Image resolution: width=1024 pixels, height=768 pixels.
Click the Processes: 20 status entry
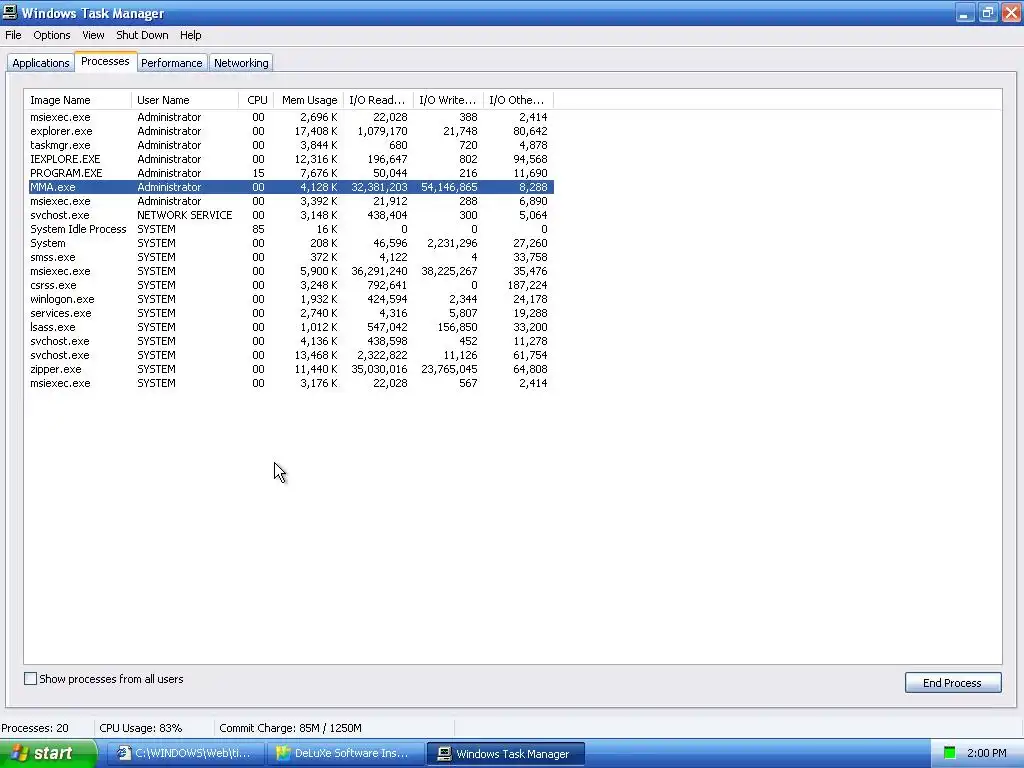coord(35,728)
